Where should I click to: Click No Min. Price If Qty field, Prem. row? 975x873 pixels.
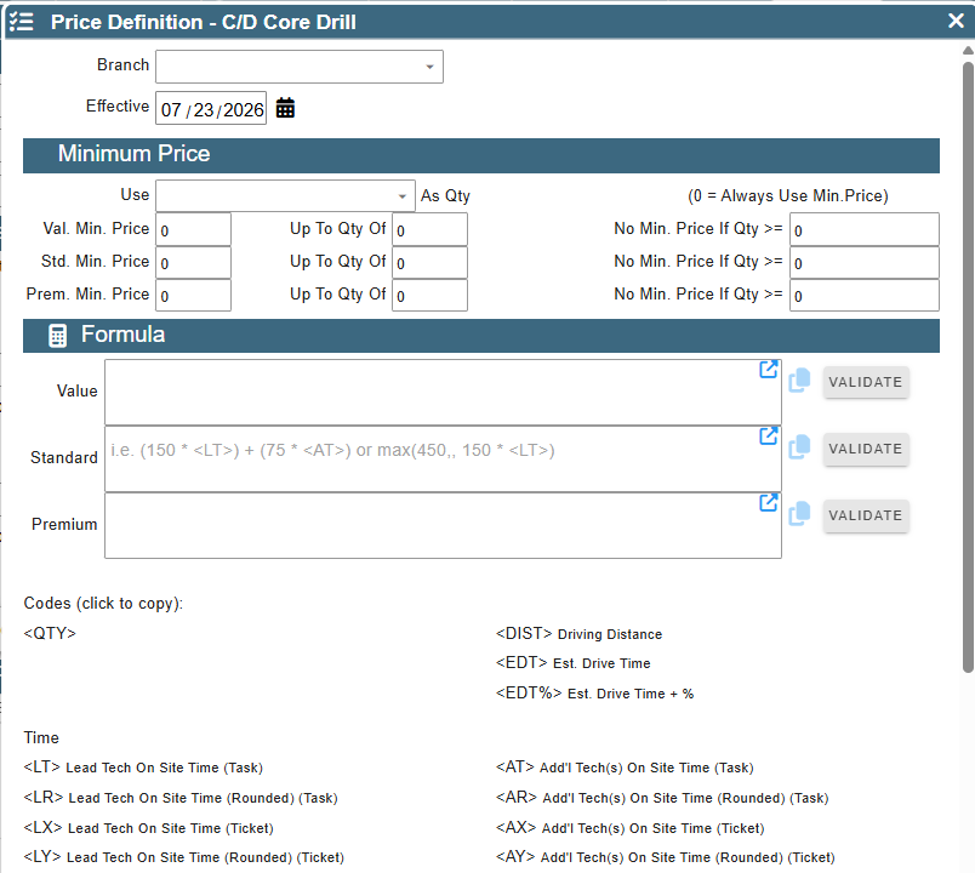pos(864,295)
